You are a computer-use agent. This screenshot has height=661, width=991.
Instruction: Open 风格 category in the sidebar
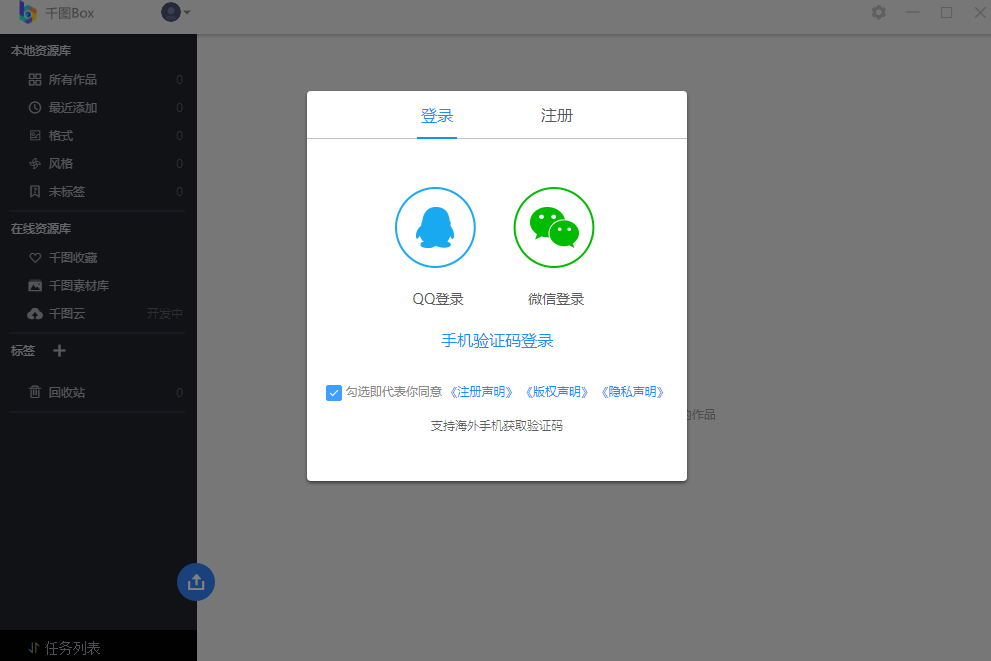click(99, 164)
